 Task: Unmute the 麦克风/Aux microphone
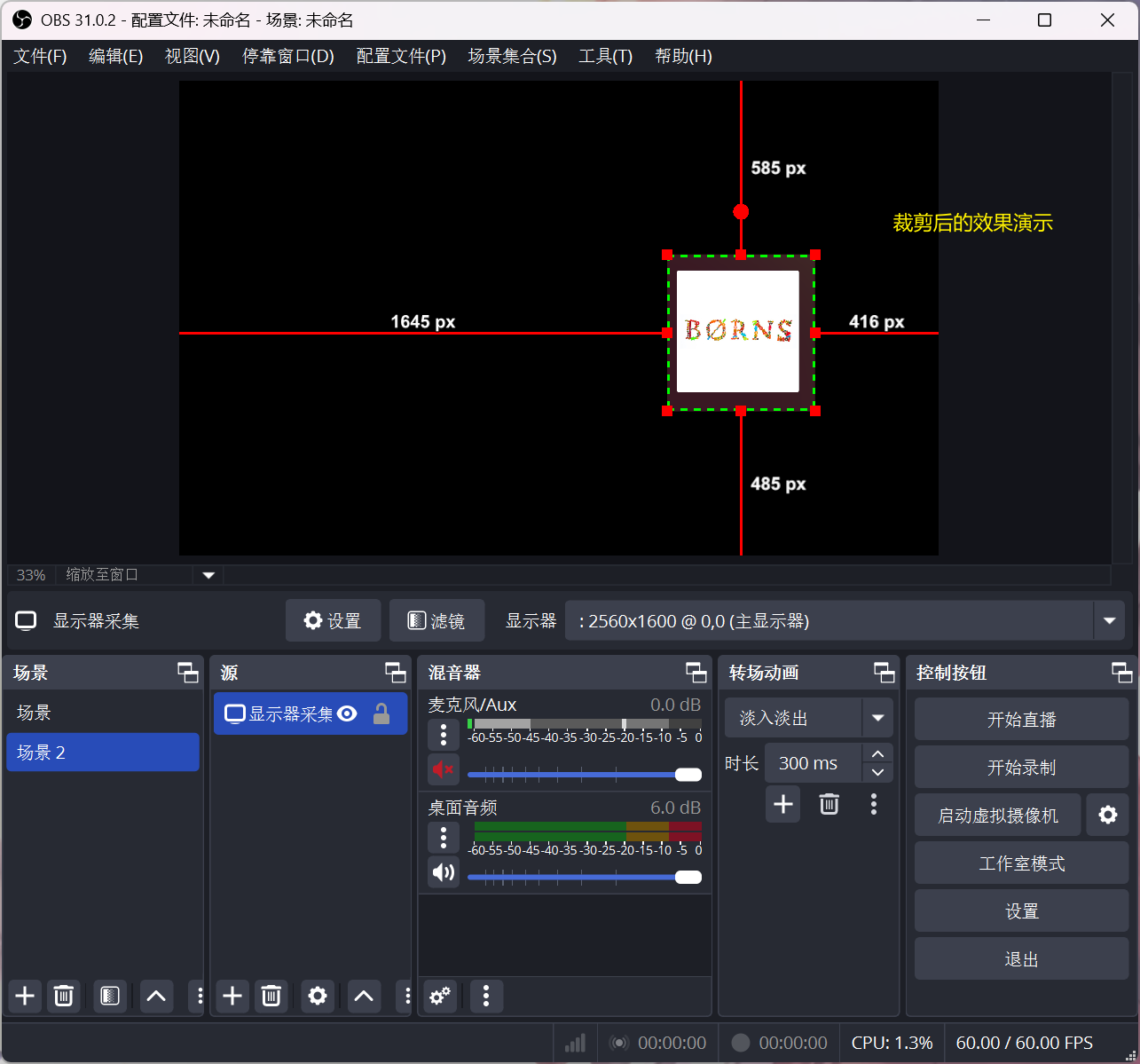tap(443, 769)
